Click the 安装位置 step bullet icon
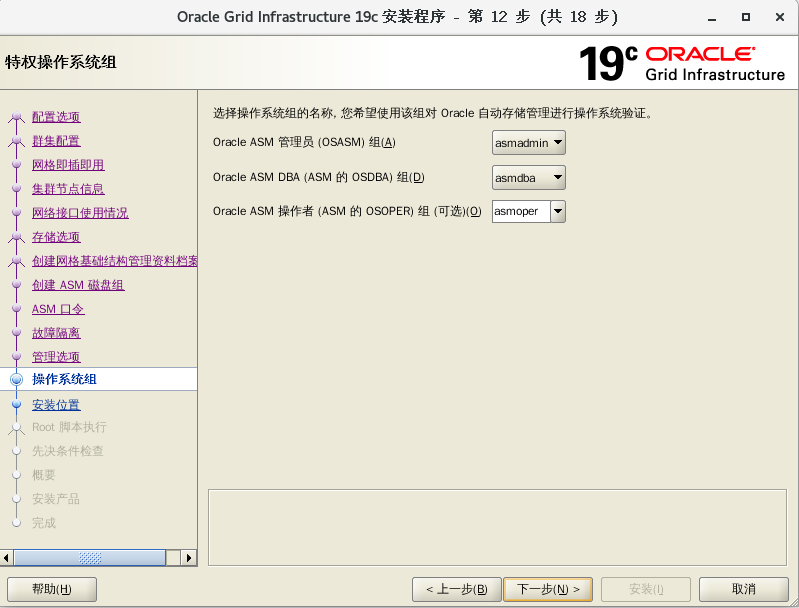The width and height of the screenshot is (799, 608). pyautogui.click(x=16, y=404)
